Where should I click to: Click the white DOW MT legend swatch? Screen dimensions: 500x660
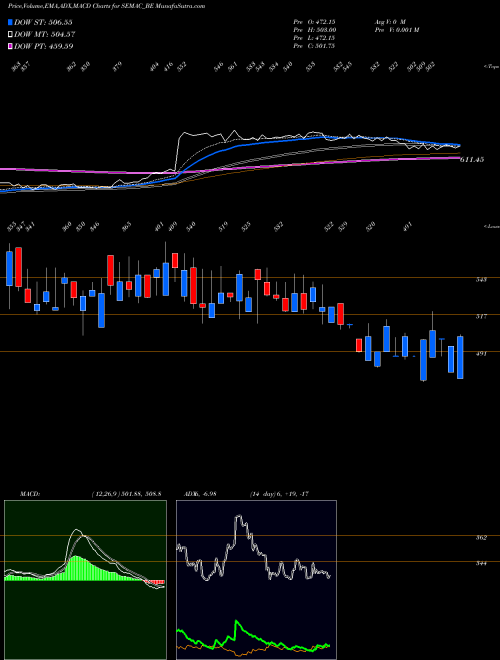click(10, 34)
